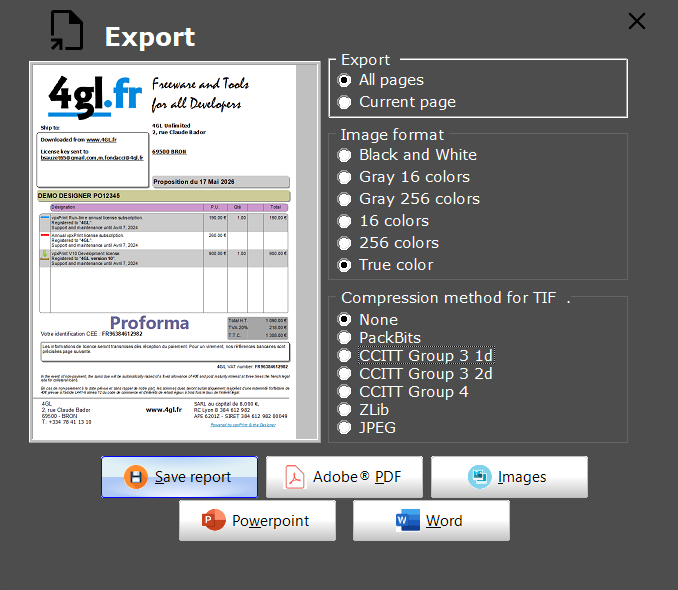678x590 pixels.
Task: Export report as Images
Action: tap(509, 477)
